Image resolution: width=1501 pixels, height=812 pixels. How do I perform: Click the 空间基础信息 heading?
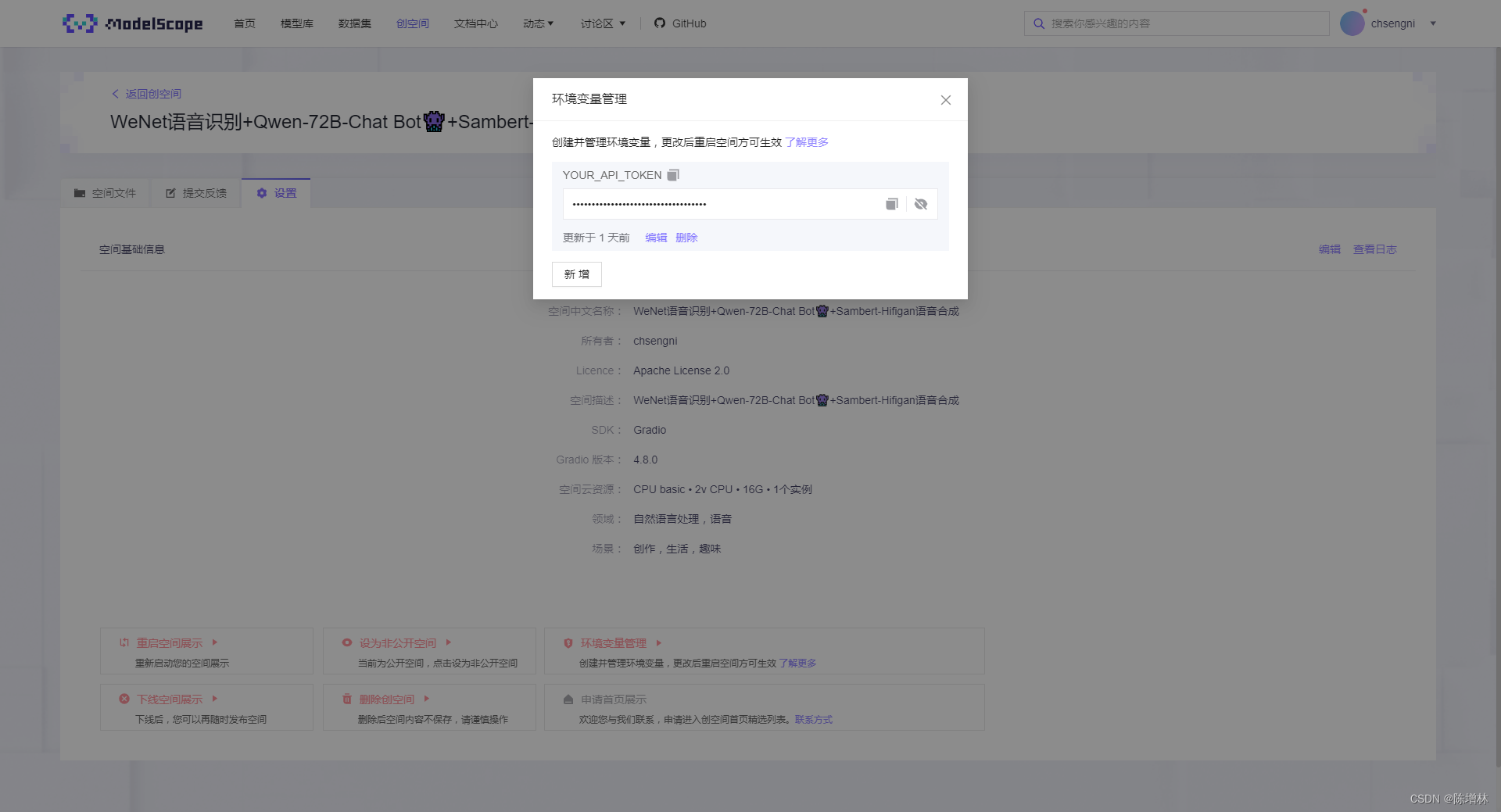coord(132,249)
